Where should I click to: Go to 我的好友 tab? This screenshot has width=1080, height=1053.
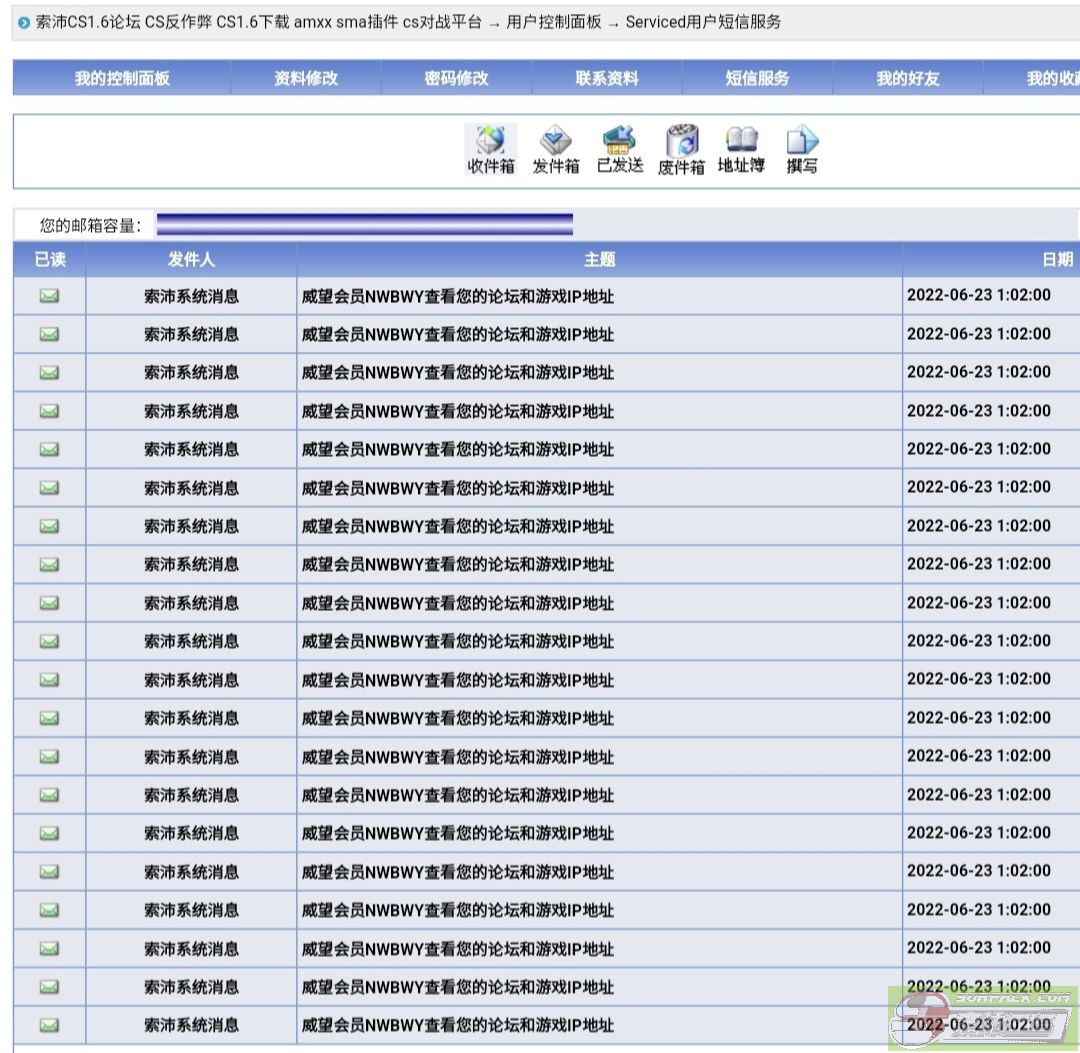[x=907, y=79]
